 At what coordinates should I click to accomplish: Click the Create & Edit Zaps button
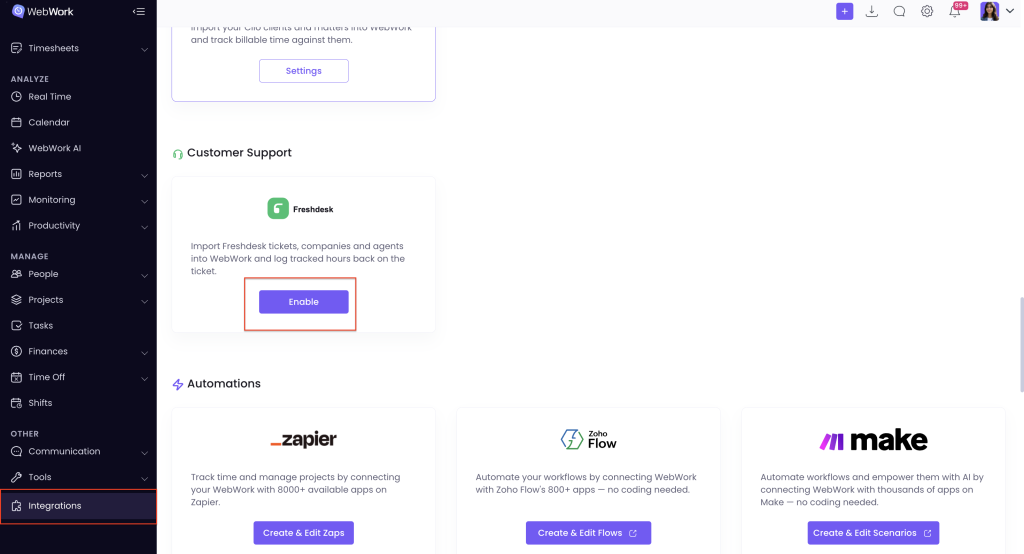click(x=304, y=533)
